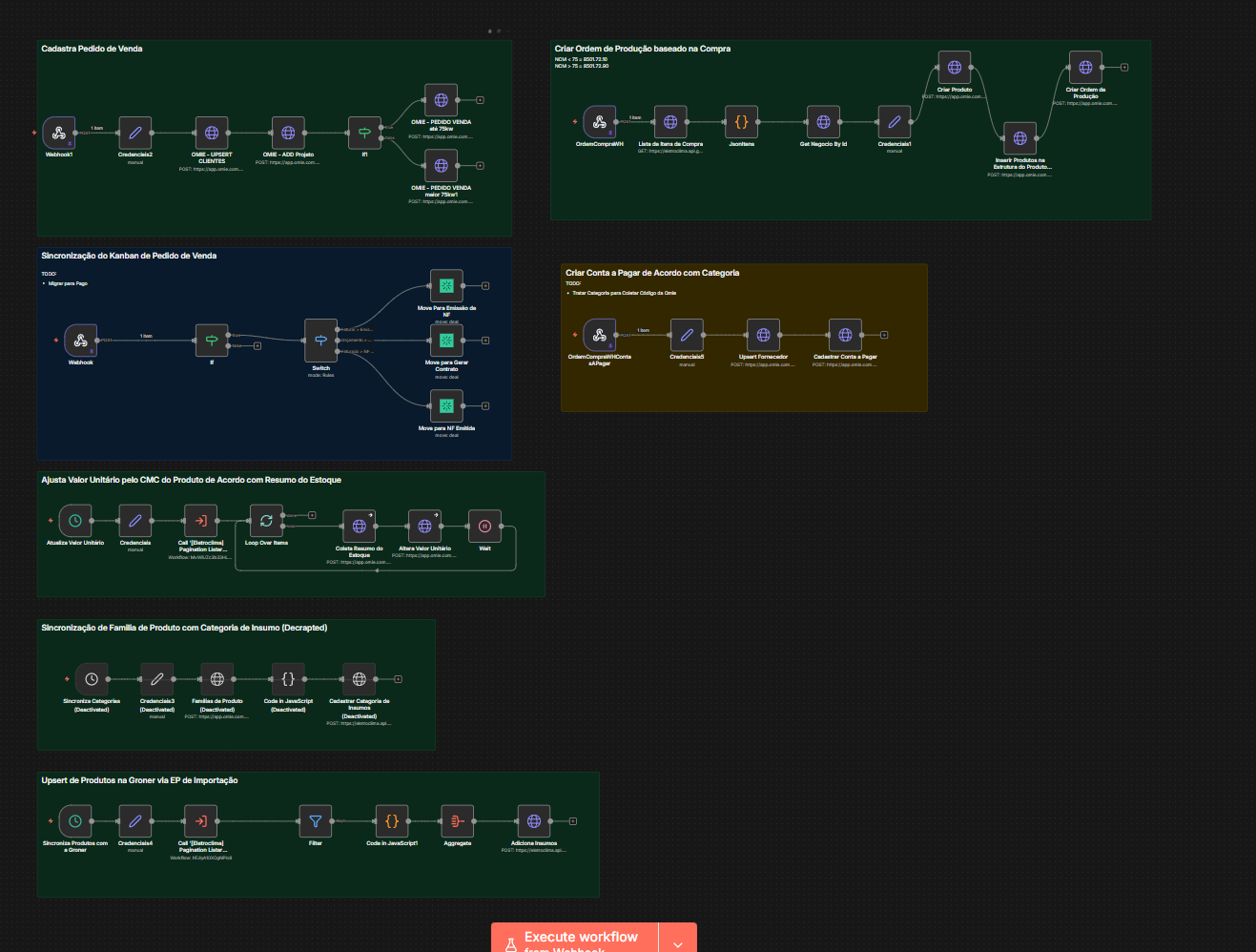The height and width of the screenshot is (952, 1256).
Task: Select the deactivated Sincroniza Categorias trigger
Action: tap(92, 679)
